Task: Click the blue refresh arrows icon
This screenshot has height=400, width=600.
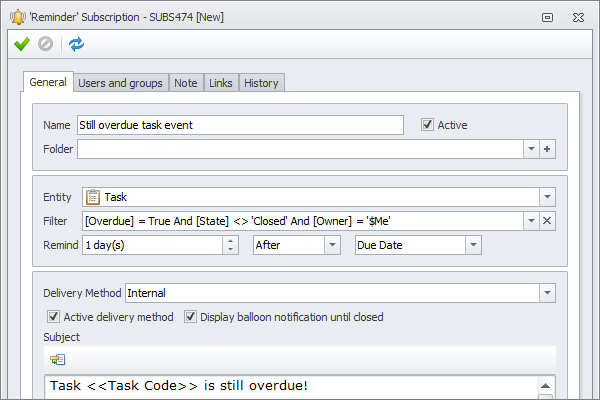Action: point(77,44)
